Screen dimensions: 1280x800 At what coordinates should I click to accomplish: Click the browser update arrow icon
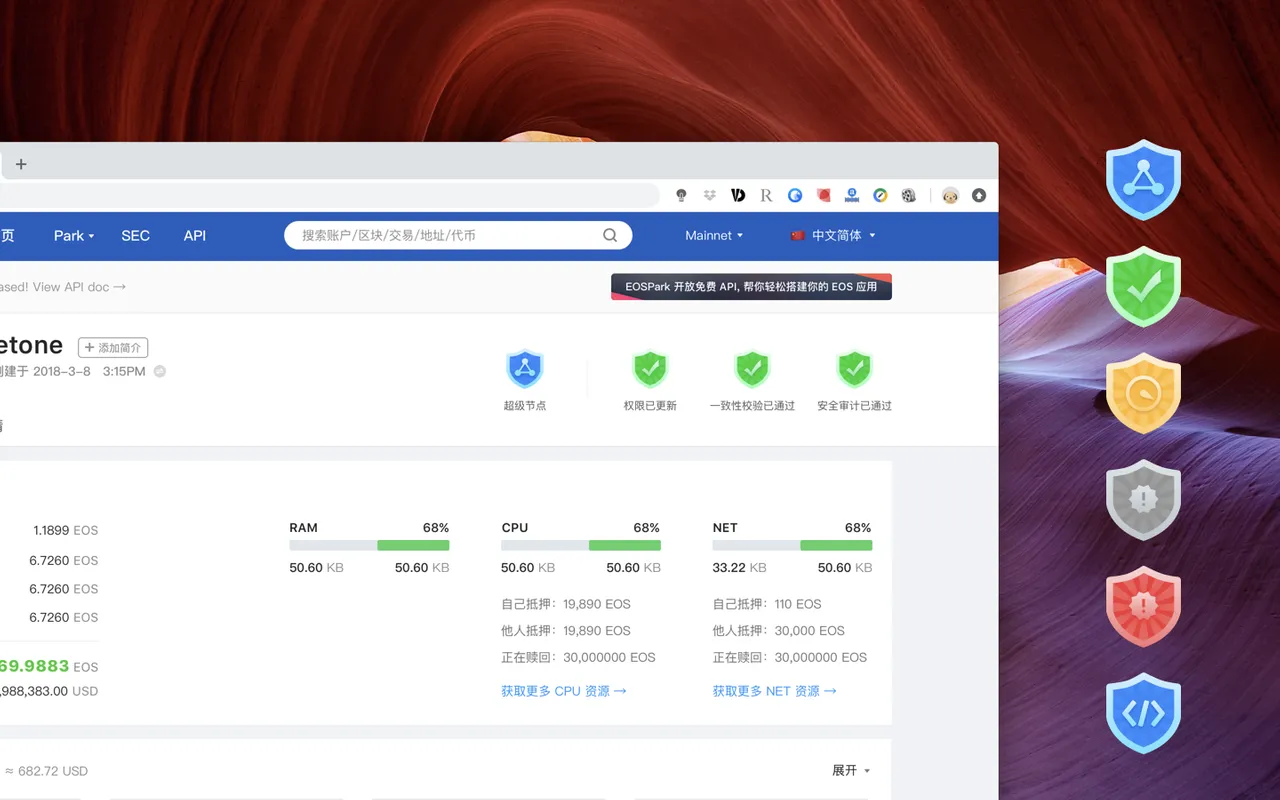(x=979, y=196)
